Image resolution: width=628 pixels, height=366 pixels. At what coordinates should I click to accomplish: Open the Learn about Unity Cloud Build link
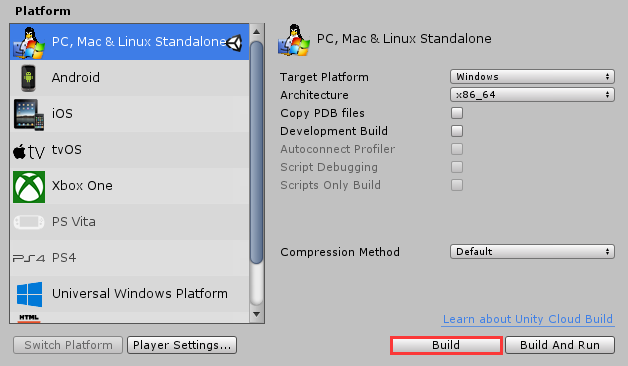pos(528,319)
